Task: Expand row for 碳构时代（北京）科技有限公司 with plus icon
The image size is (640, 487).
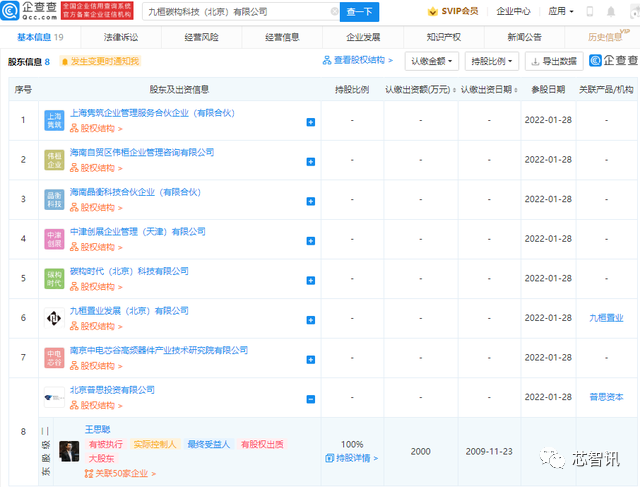Action: [x=311, y=280]
